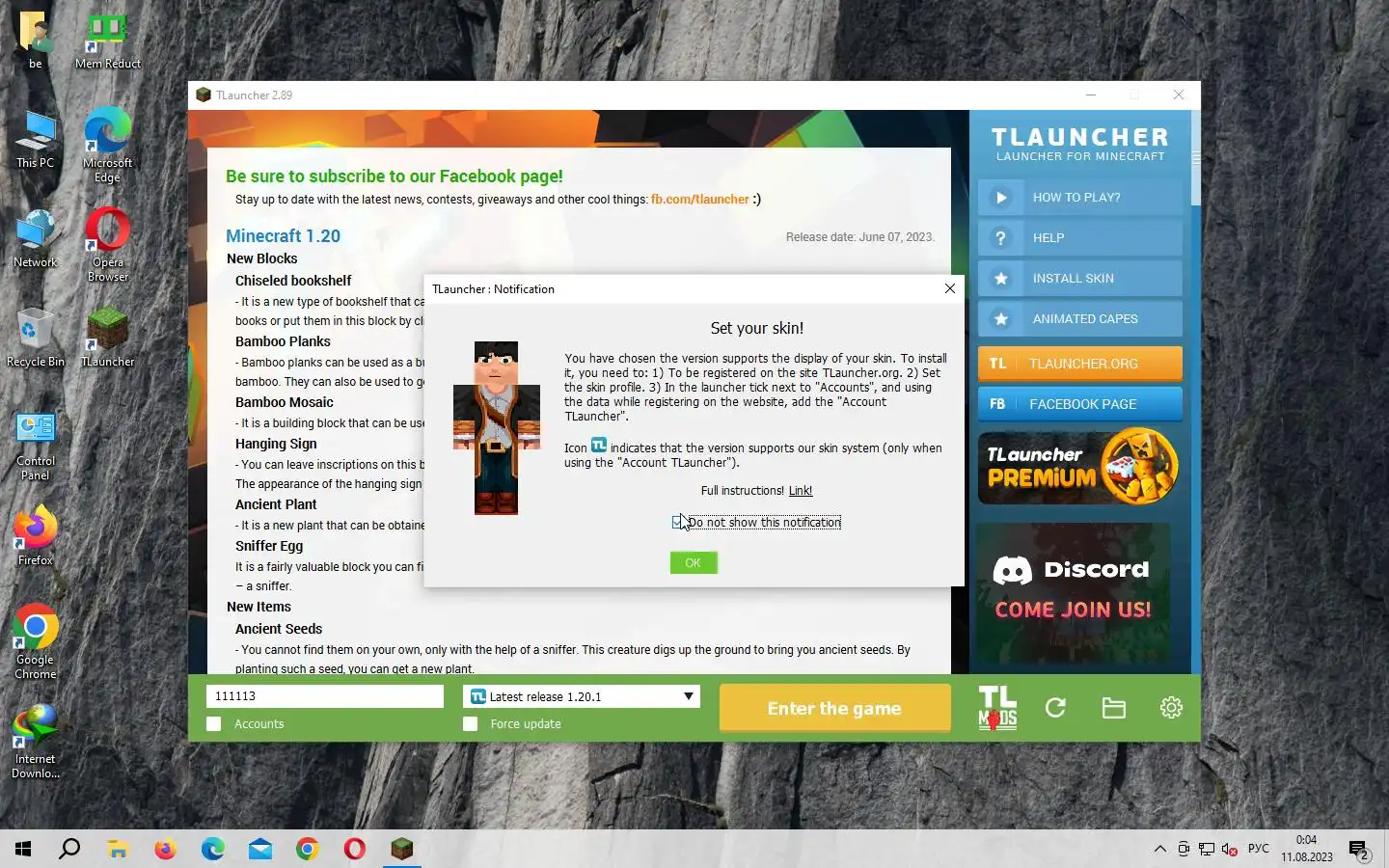Click the HELP menu button
The width and height of the screenshot is (1389, 868).
coord(1080,238)
